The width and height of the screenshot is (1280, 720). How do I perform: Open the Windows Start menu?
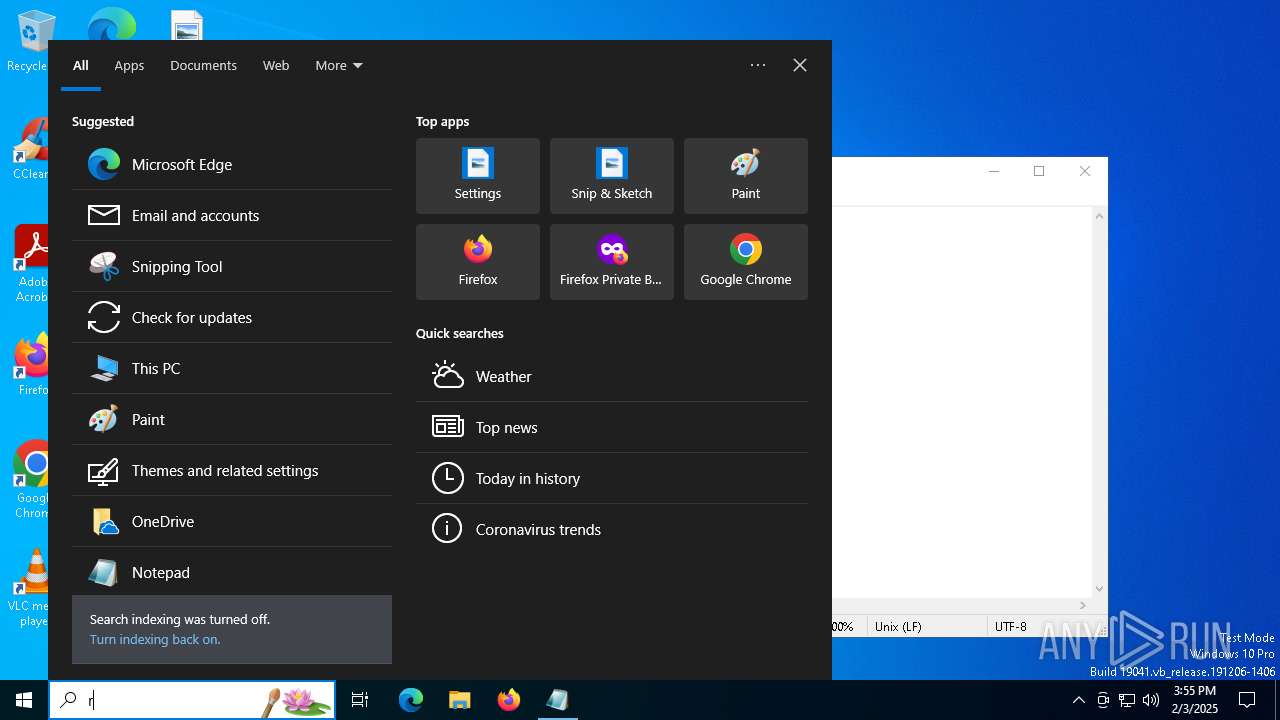[24, 700]
